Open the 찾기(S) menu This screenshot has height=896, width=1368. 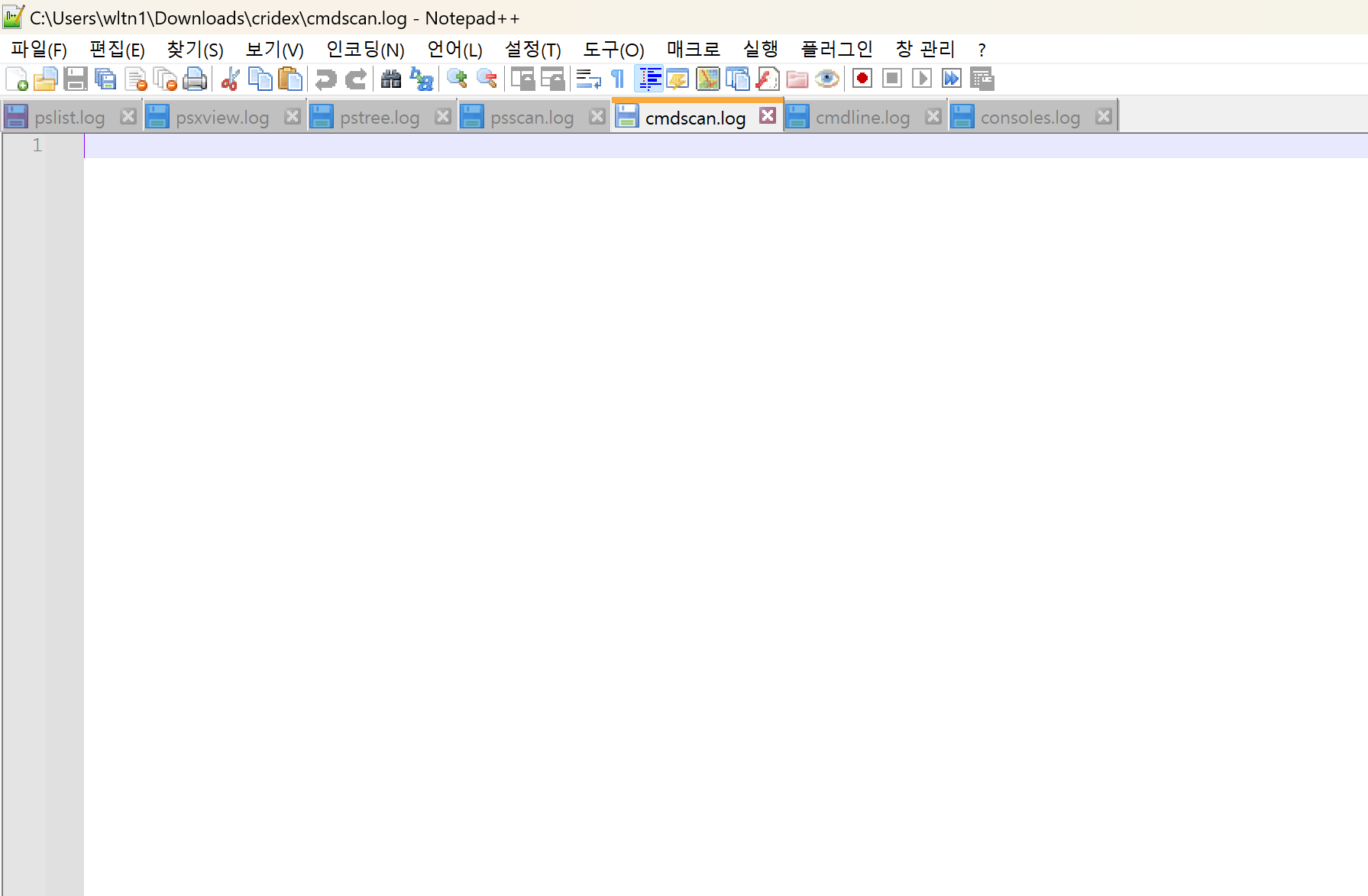195,50
